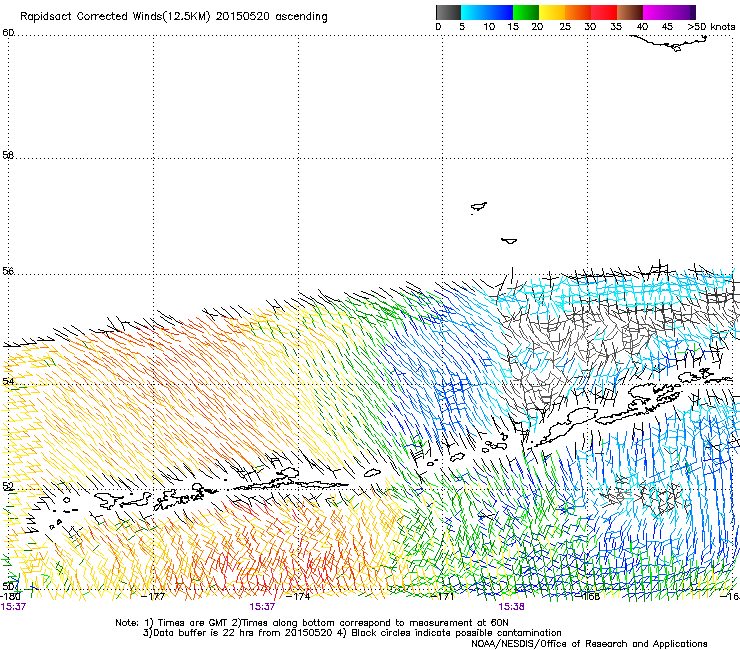Click the blue 10-15 knots legend swatch
The width and height of the screenshot is (740, 650).
click(x=500, y=12)
